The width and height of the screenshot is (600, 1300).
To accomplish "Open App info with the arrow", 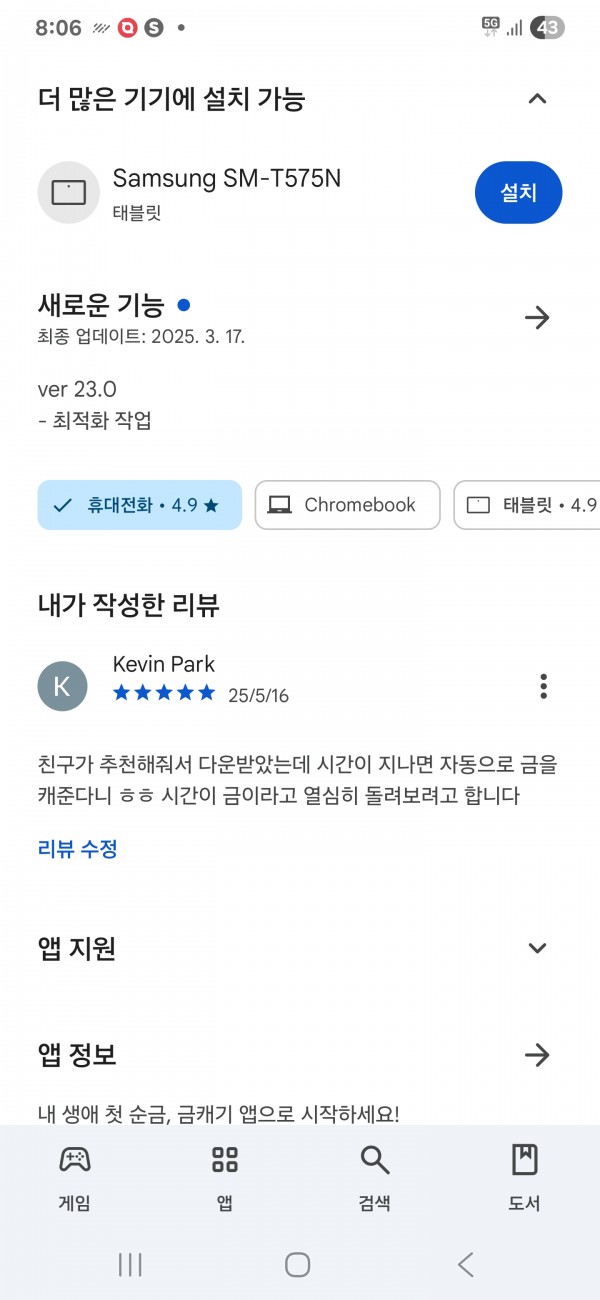I will pyautogui.click(x=537, y=1054).
